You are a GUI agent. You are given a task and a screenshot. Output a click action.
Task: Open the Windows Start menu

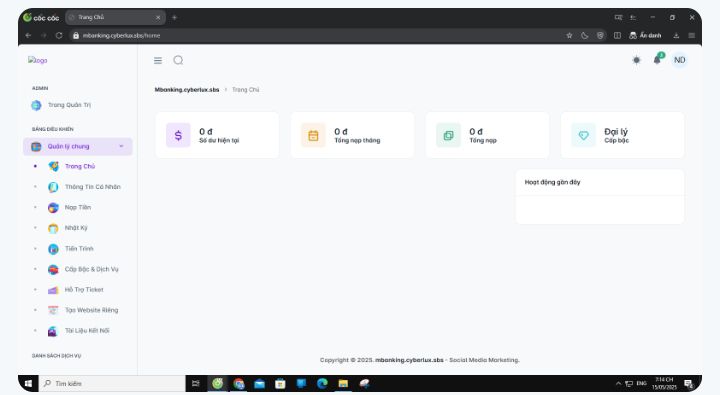[28, 384]
